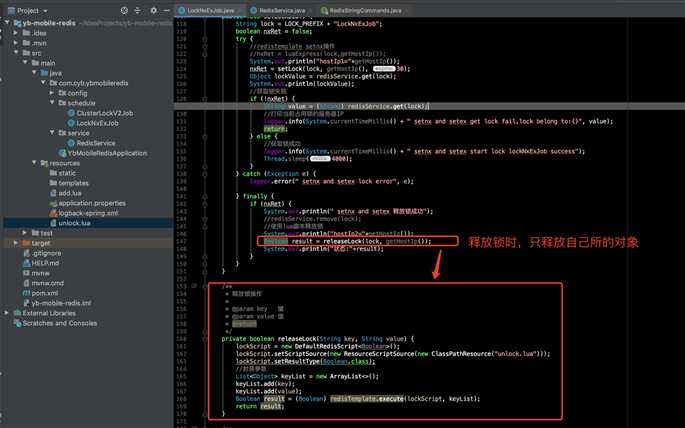Viewport: 685px width, 428px height.
Task: Expand the test folder
Action: pos(25,233)
